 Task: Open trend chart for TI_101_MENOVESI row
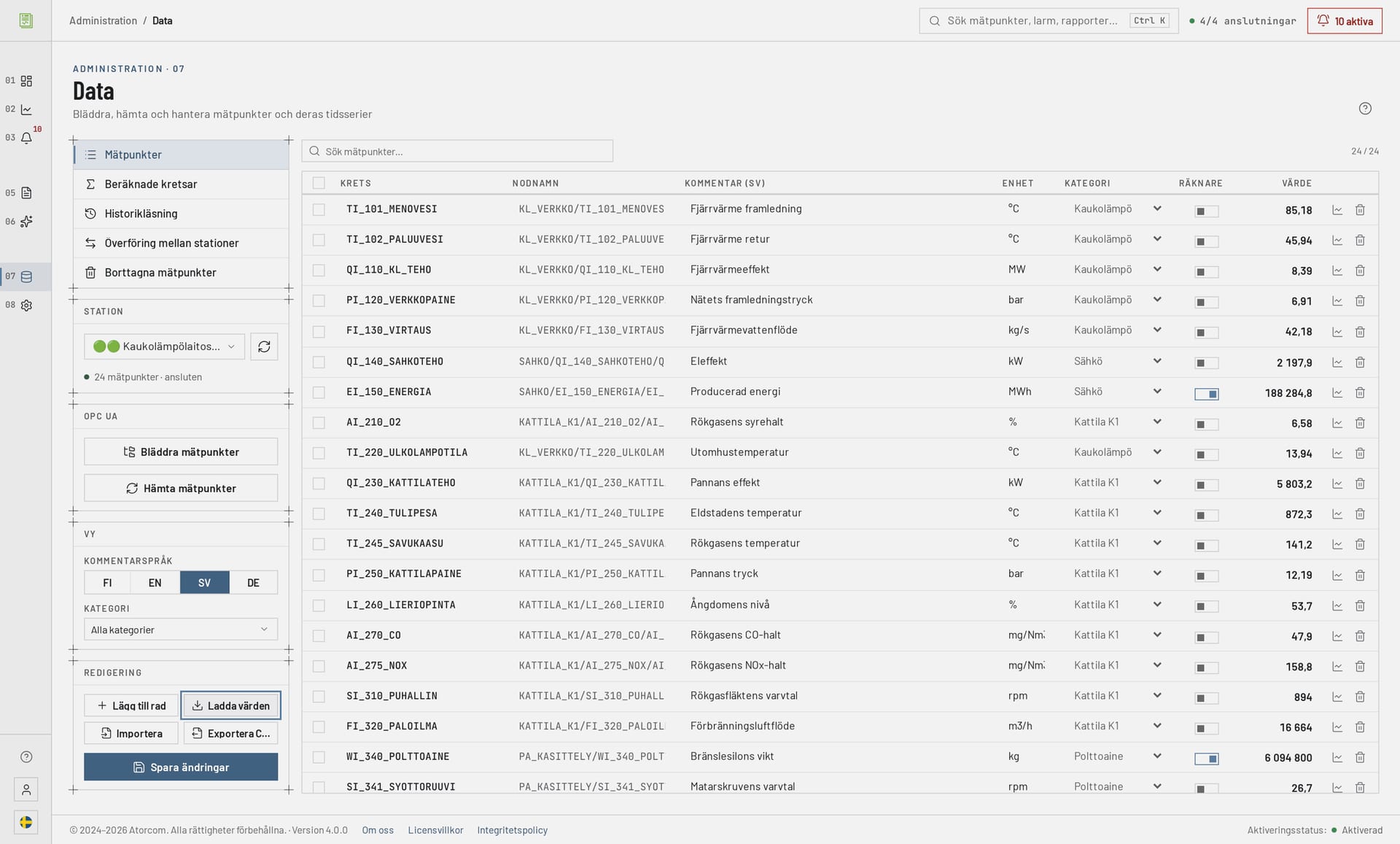point(1337,210)
